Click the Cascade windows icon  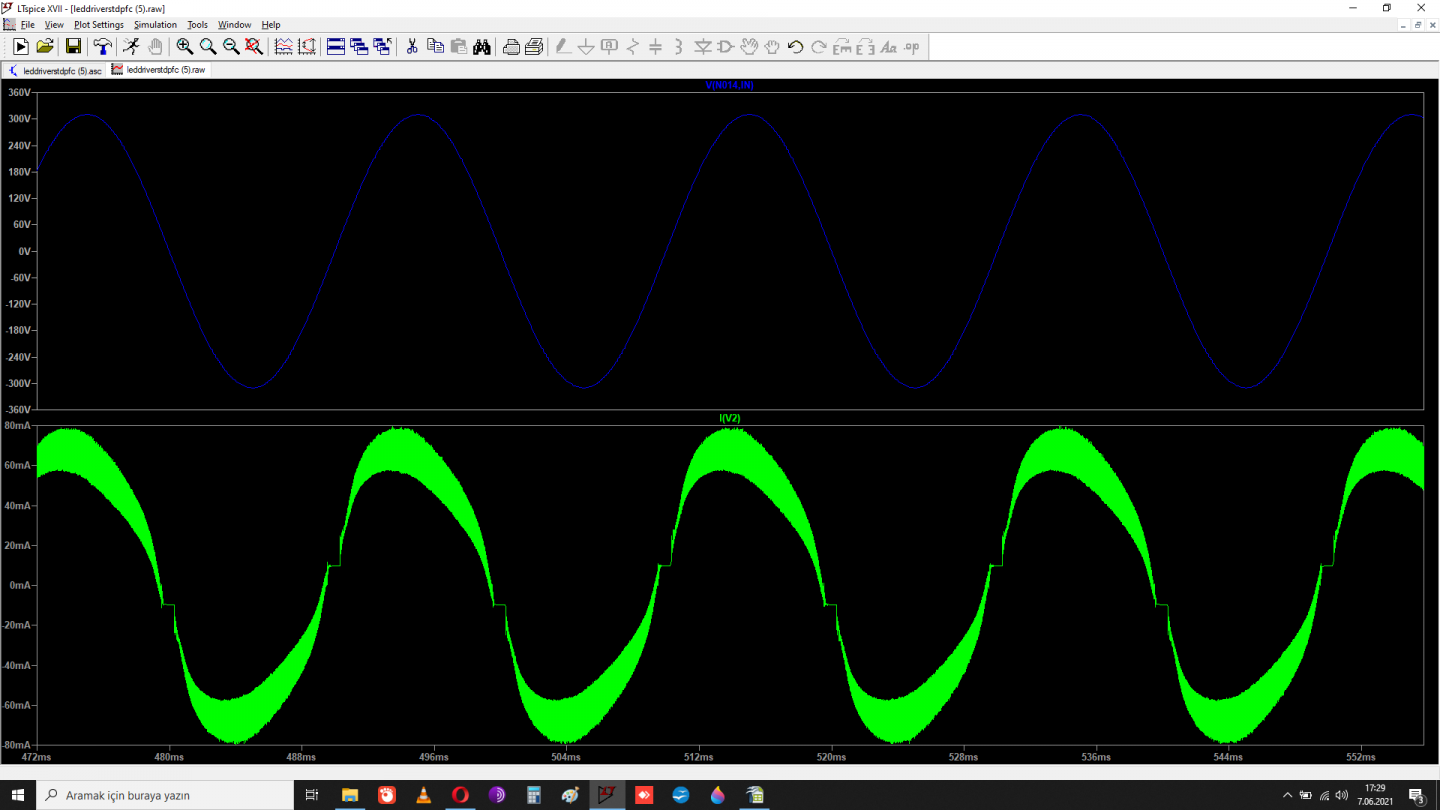click(359, 46)
